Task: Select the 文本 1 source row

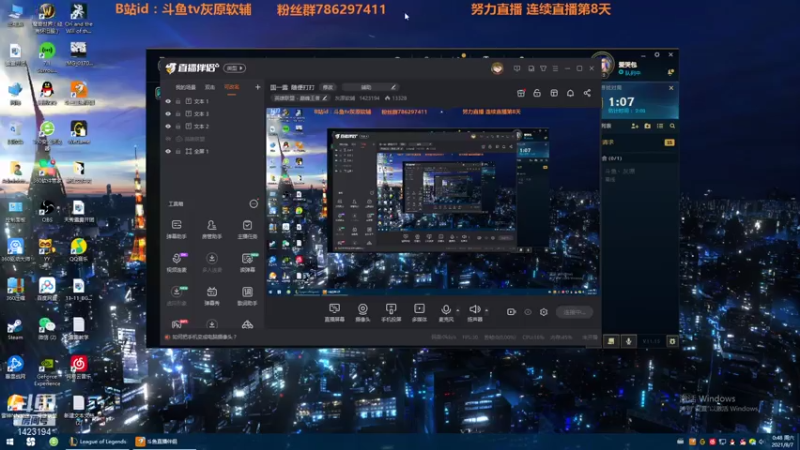Action: tap(212, 102)
